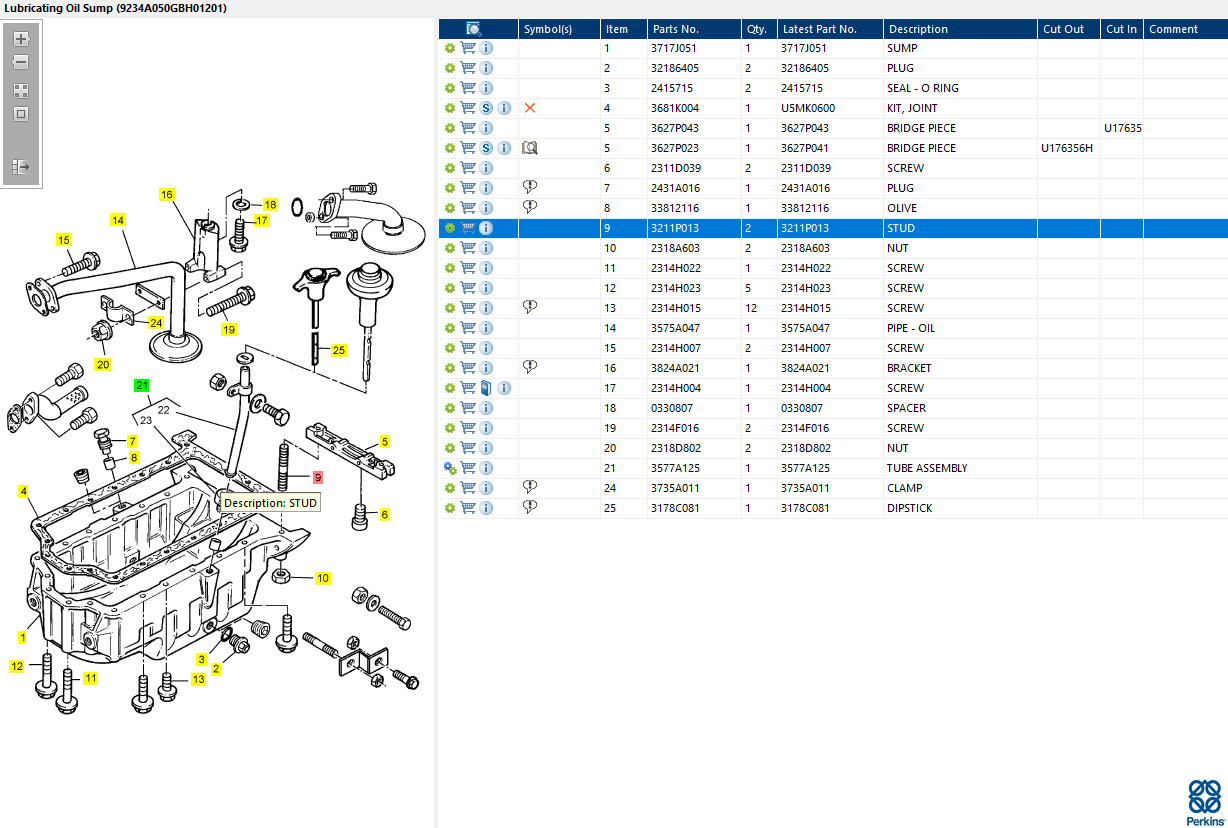1228x828 pixels.
Task: Open info for SPACER 0330807
Action: 486,408
